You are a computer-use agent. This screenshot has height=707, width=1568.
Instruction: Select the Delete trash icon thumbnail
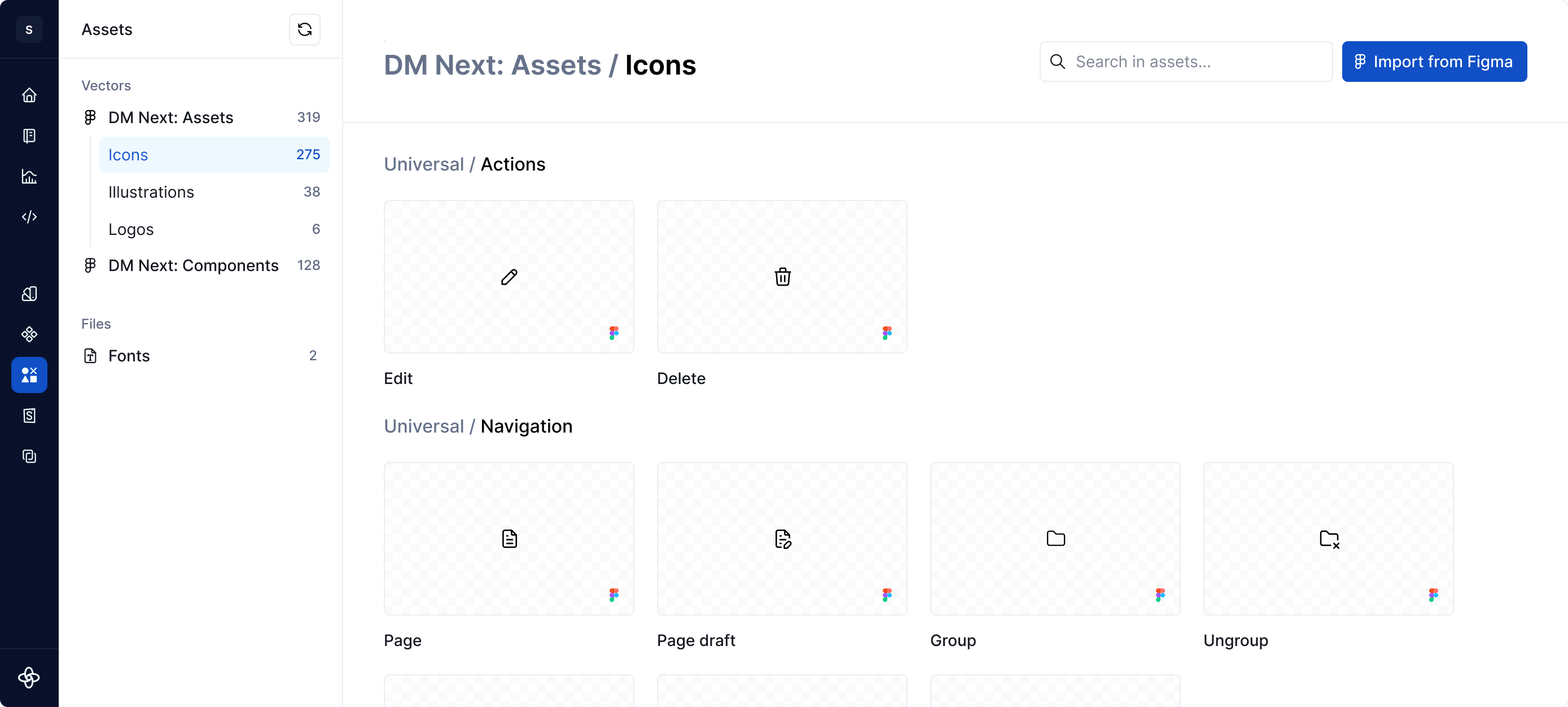(x=782, y=277)
